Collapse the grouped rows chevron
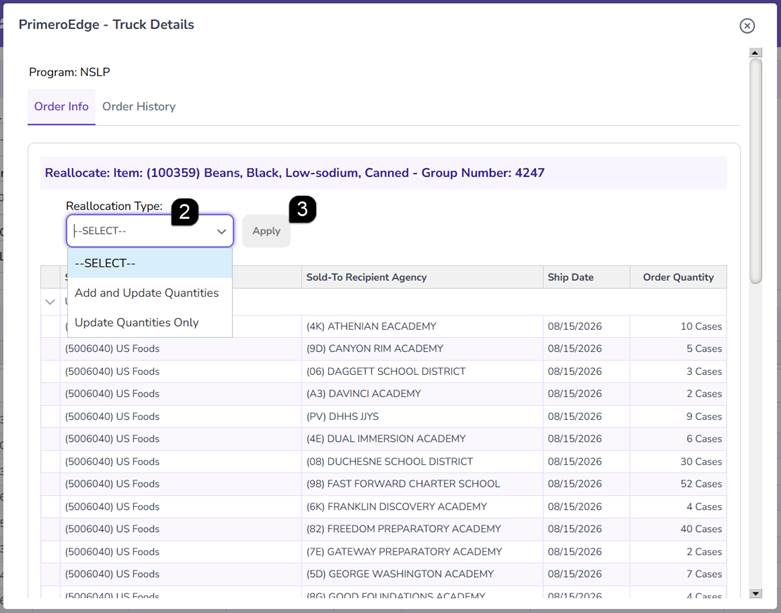Screen dimensions: 781x613 (x=50, y=302)
